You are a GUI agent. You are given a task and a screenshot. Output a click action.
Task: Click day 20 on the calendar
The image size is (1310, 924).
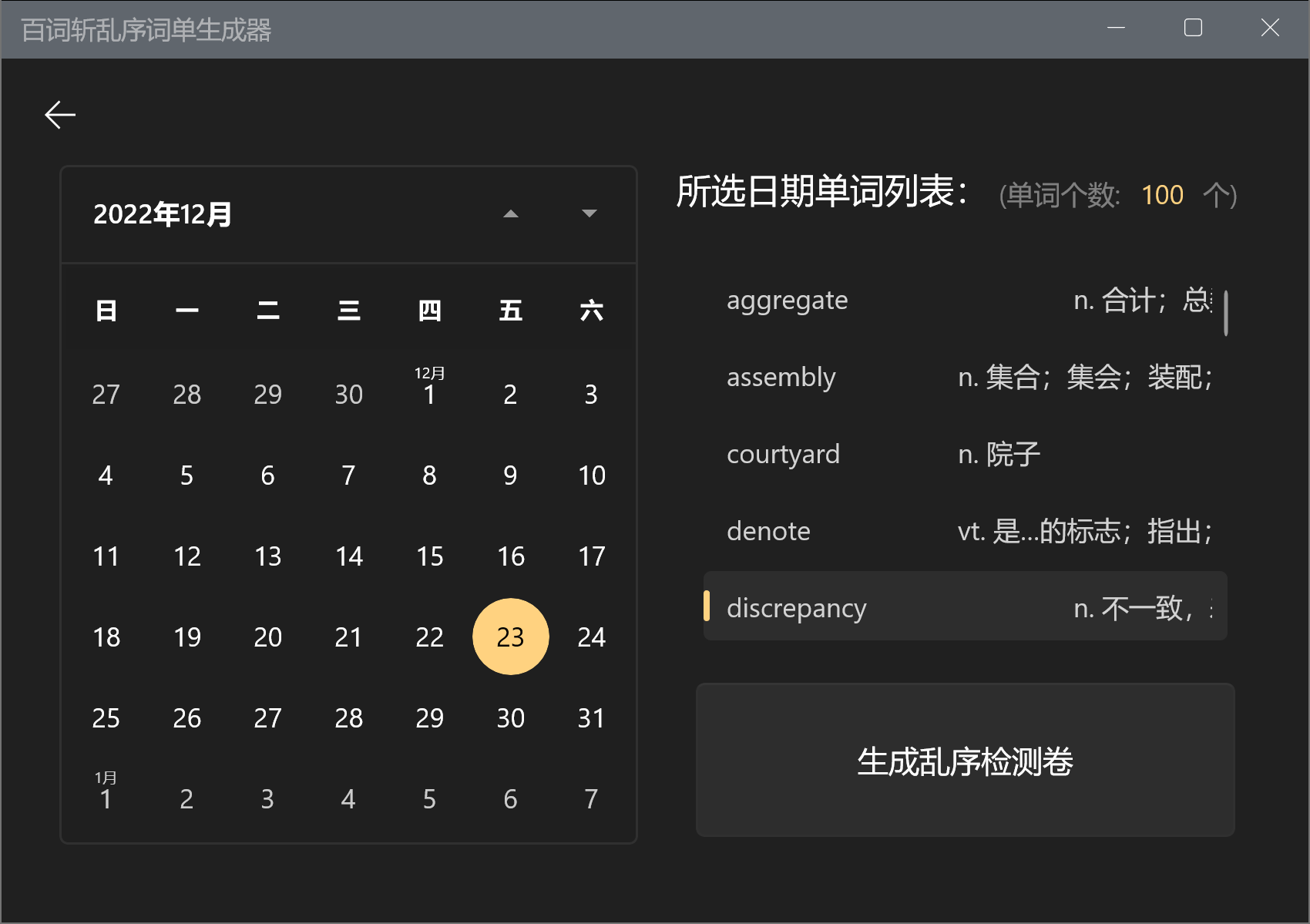(267, 637)
